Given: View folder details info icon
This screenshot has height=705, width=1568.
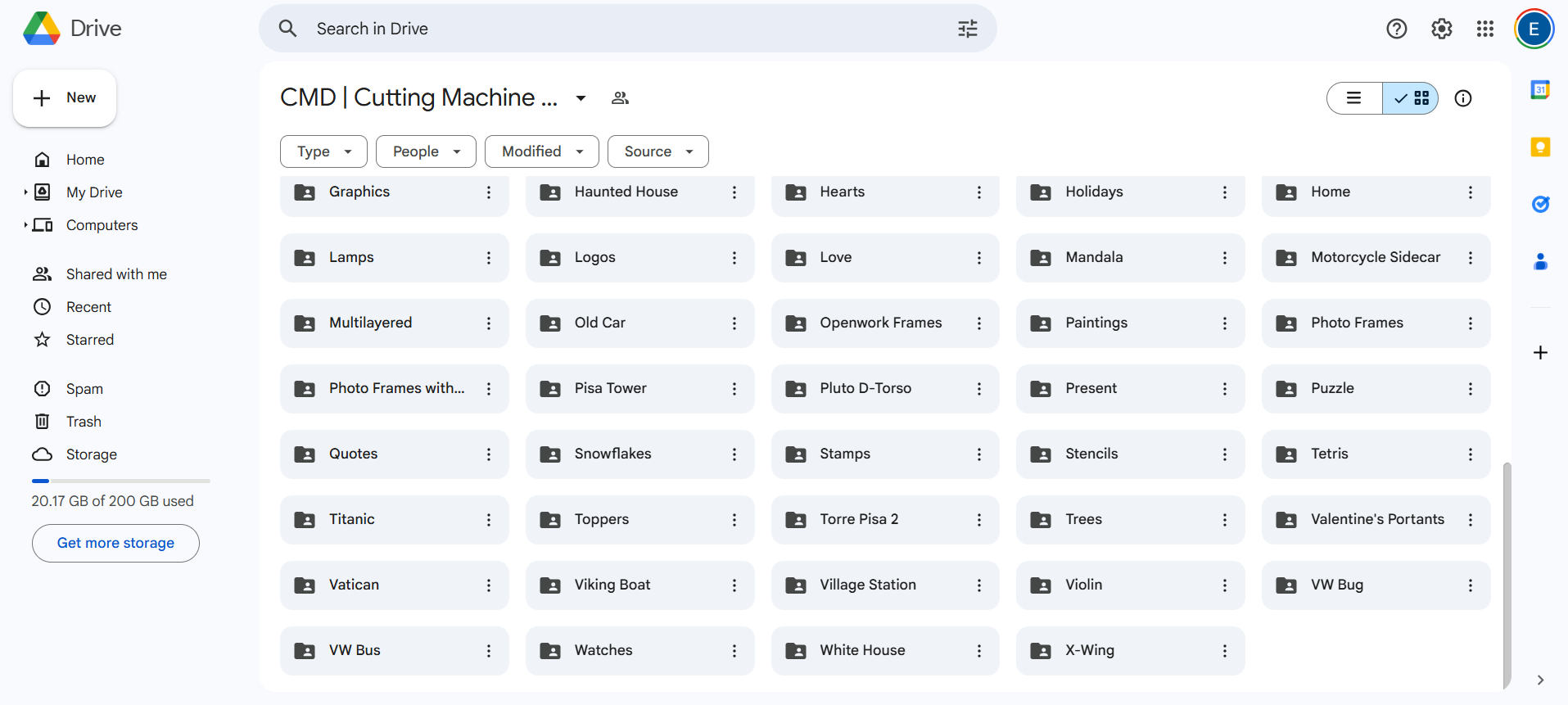Looking at the screenshot, I should coord(1463,98).
